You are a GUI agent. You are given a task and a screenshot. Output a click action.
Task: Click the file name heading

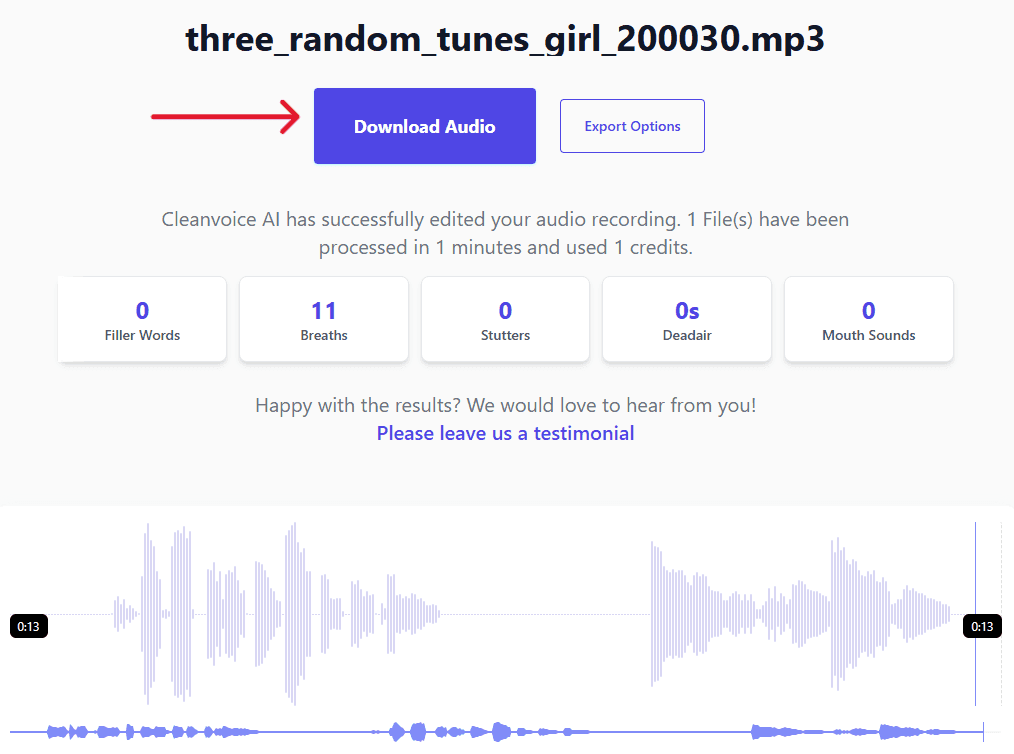click(505, 38)
